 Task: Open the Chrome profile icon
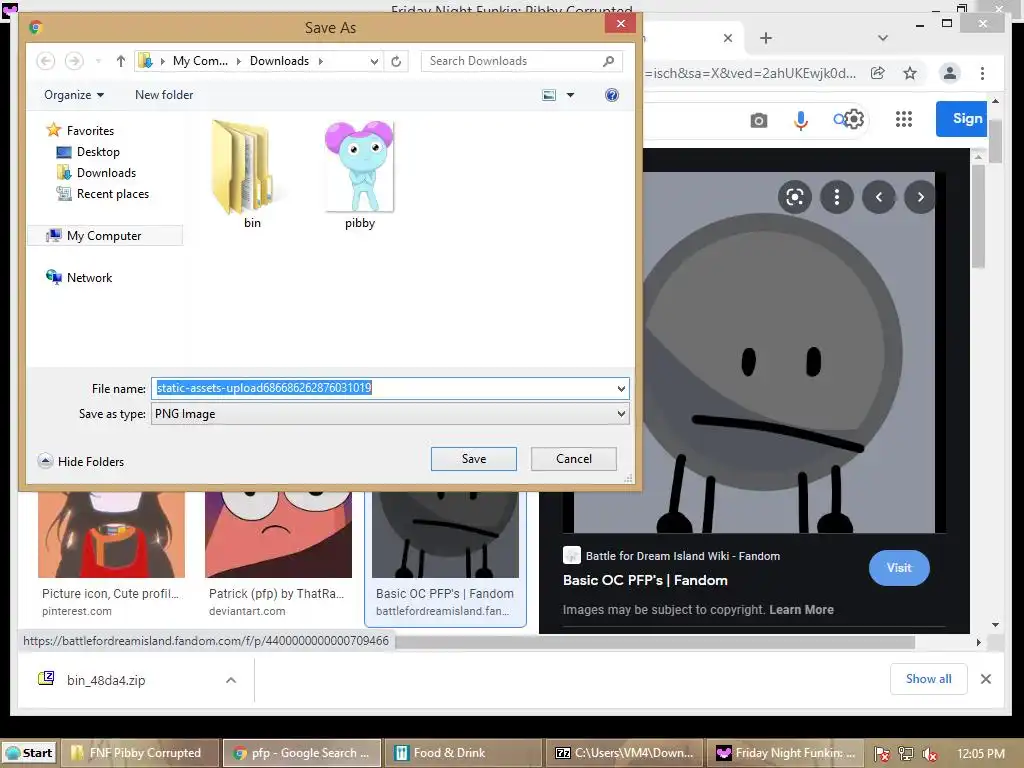pos(950,73)
